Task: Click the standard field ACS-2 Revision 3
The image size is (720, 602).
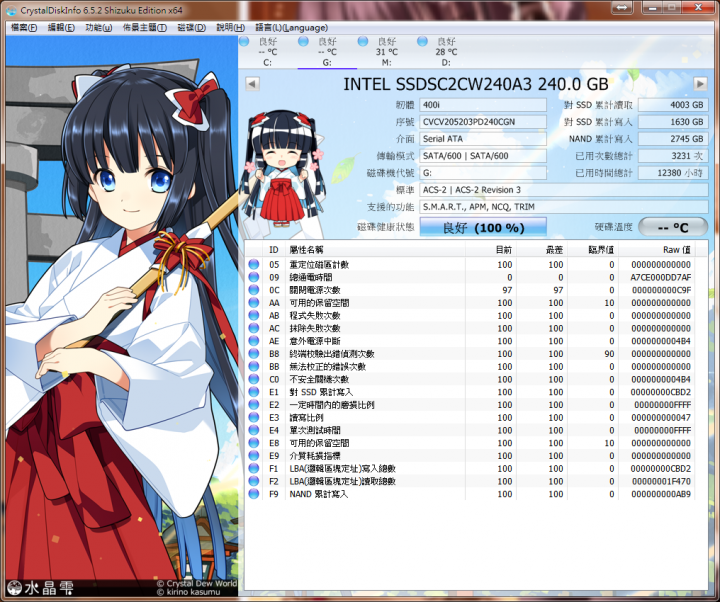Action: click(563, 190)
